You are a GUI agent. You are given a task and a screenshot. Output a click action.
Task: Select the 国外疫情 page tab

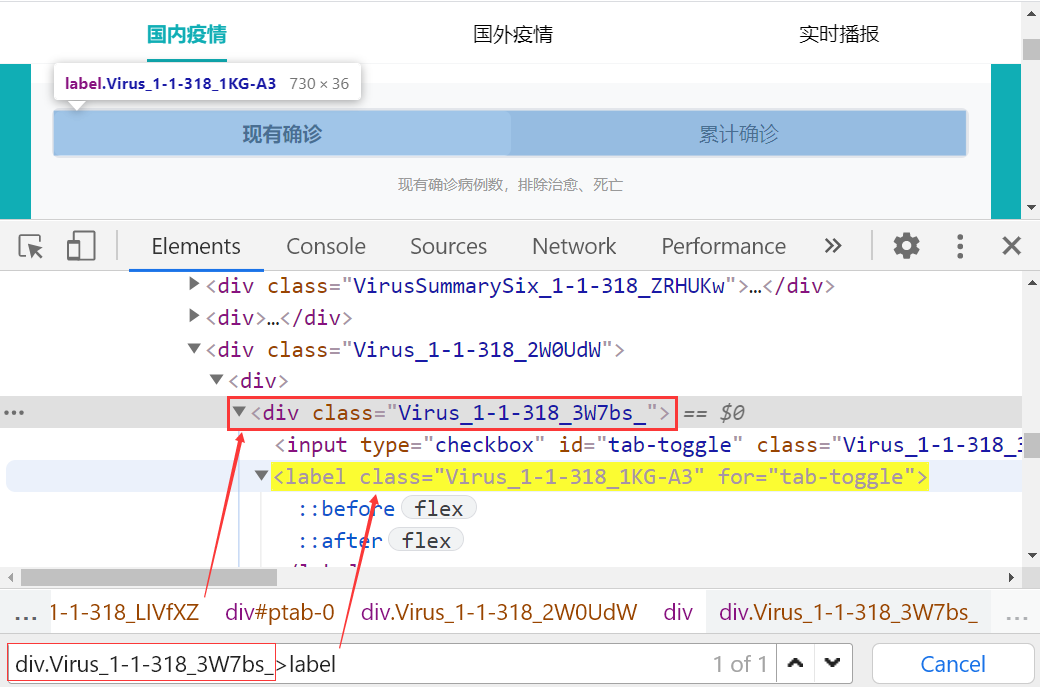pyautogui.click(x=513, y=34)
